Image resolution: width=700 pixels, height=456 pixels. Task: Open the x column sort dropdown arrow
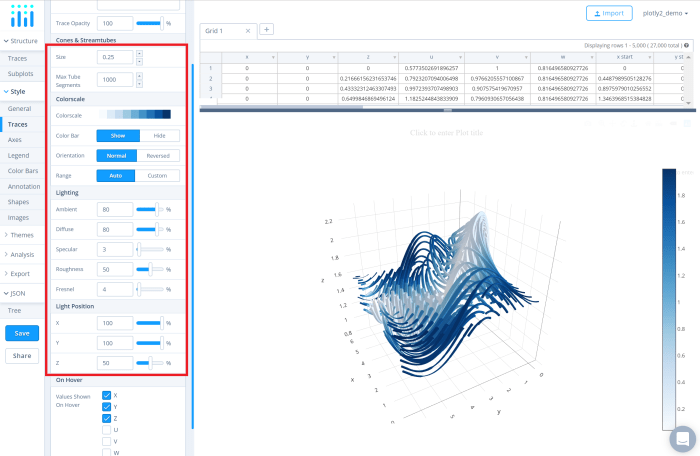point(273,57)
